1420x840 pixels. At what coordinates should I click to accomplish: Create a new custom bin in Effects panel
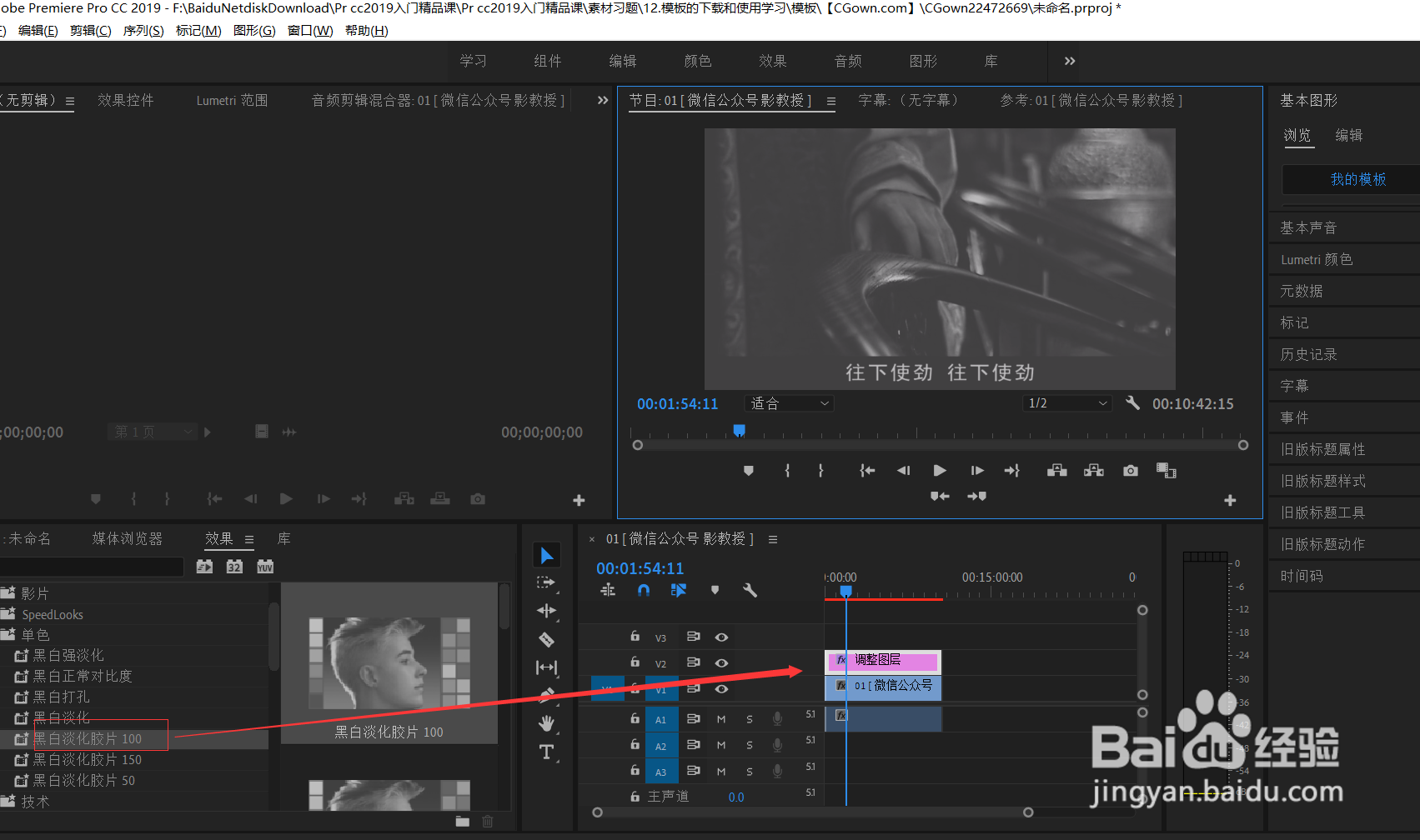coord(462,822)
